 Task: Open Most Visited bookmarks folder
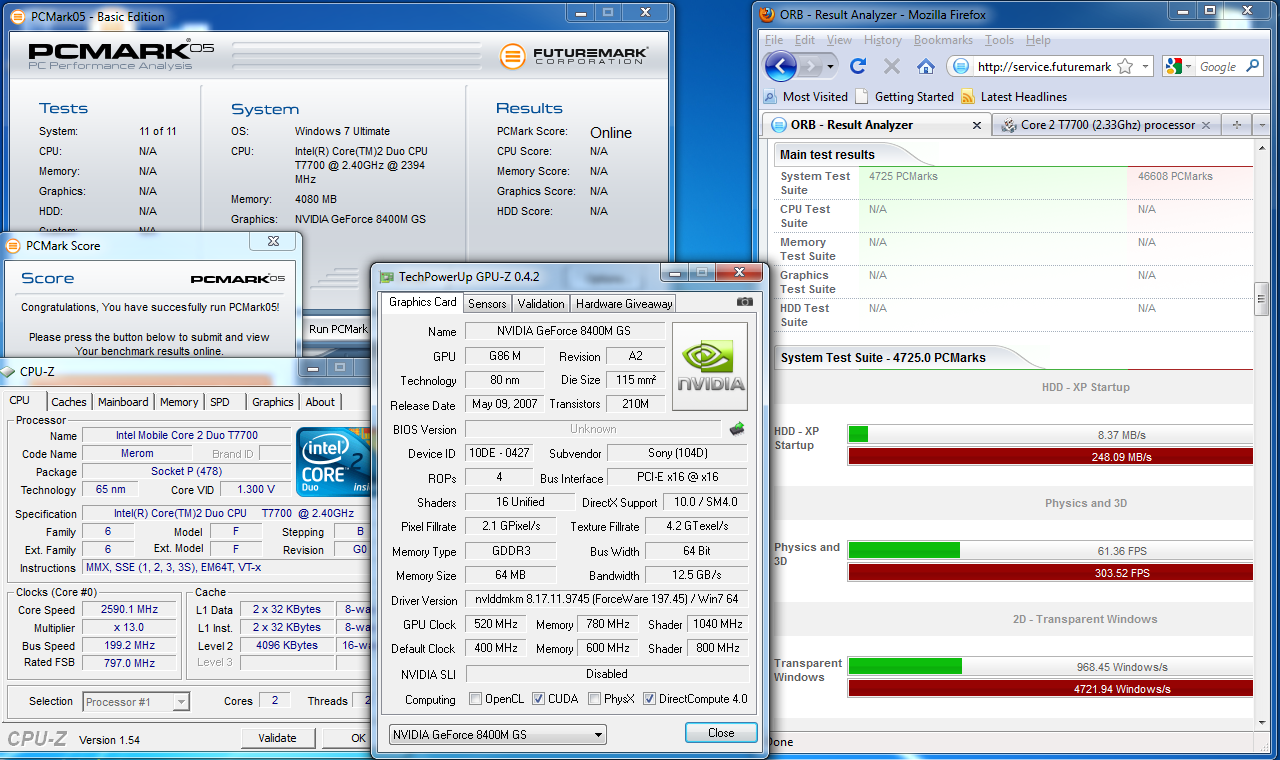805,97
